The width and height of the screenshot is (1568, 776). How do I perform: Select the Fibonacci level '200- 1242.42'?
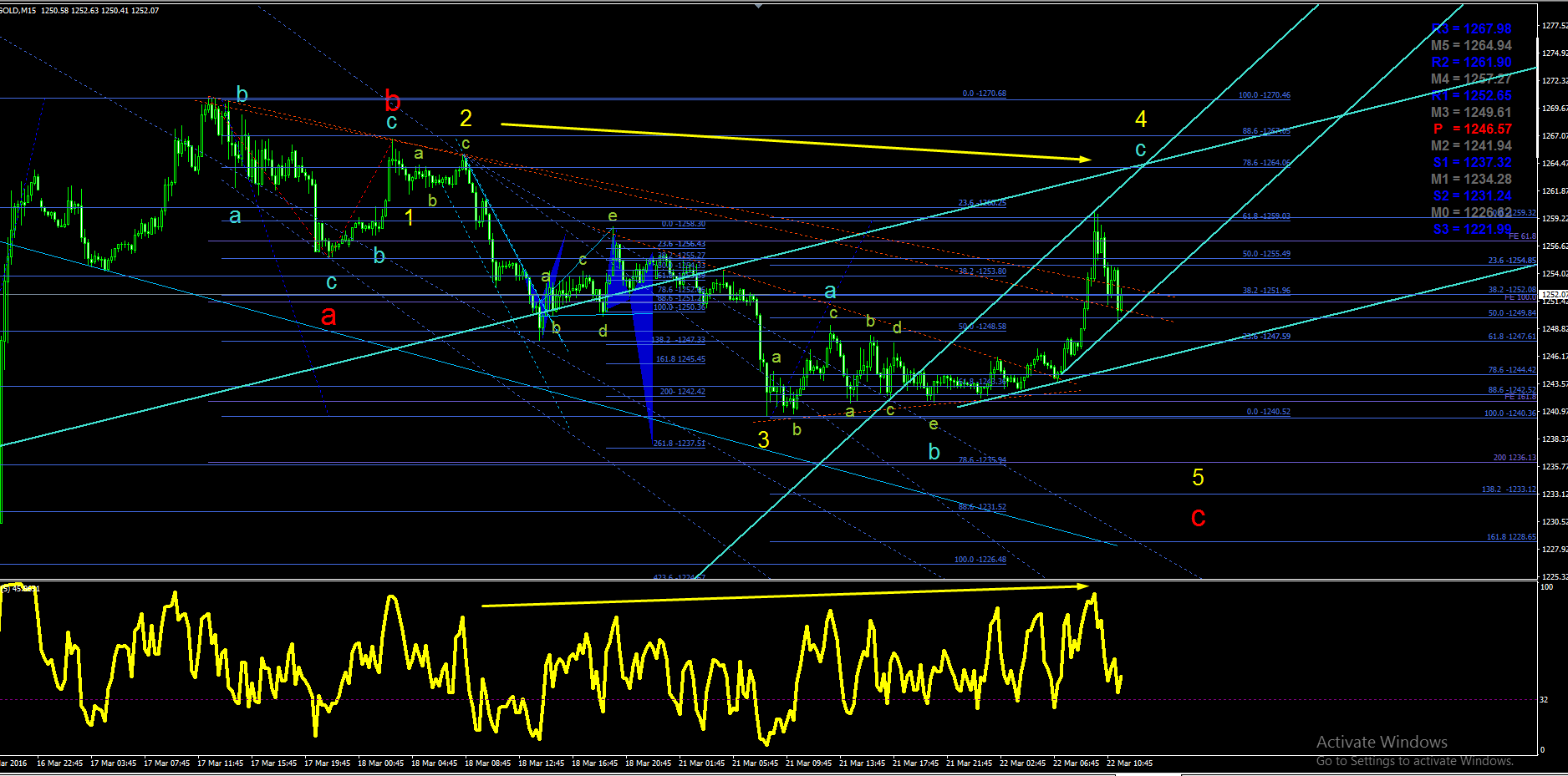(682, 392)
